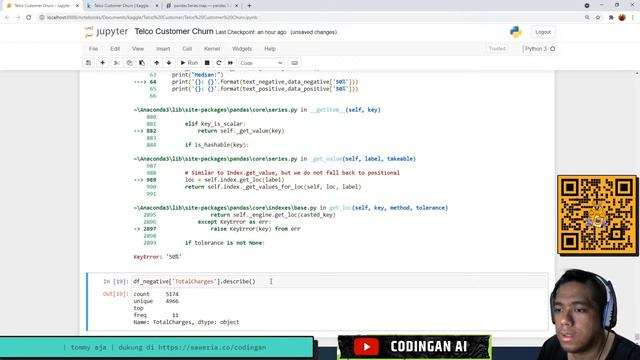Go back in browser history

(x=7, y=17)
